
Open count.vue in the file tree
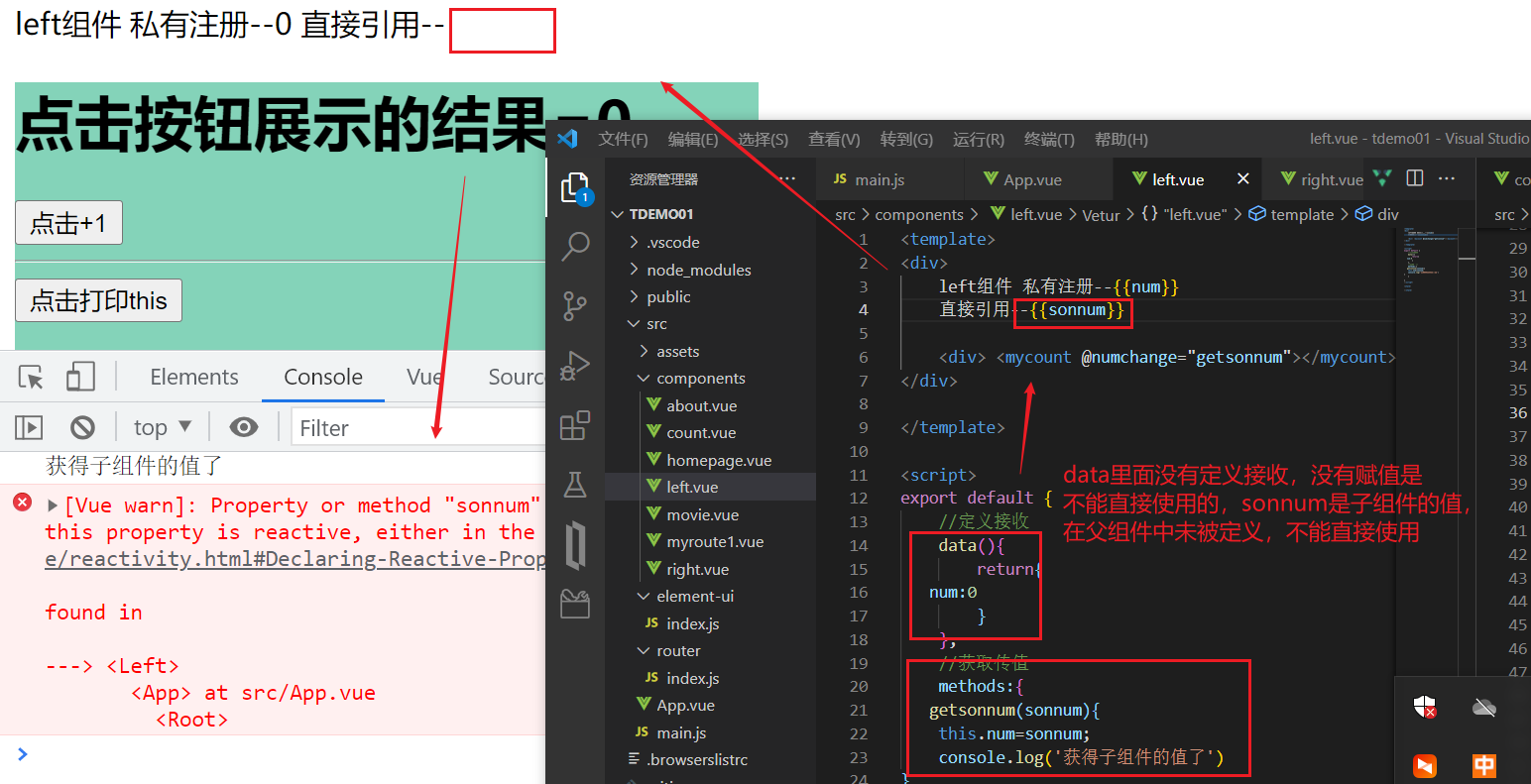tap(701, 433)
